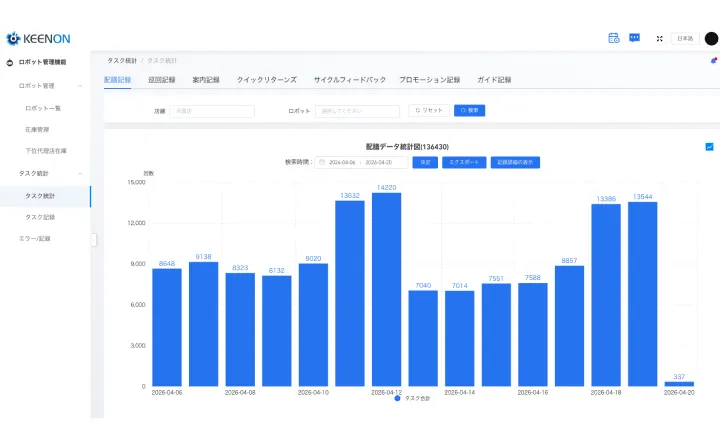Open the calendar icon in top header
Viewport: 720px width, 445px height.
coord(614,38)
